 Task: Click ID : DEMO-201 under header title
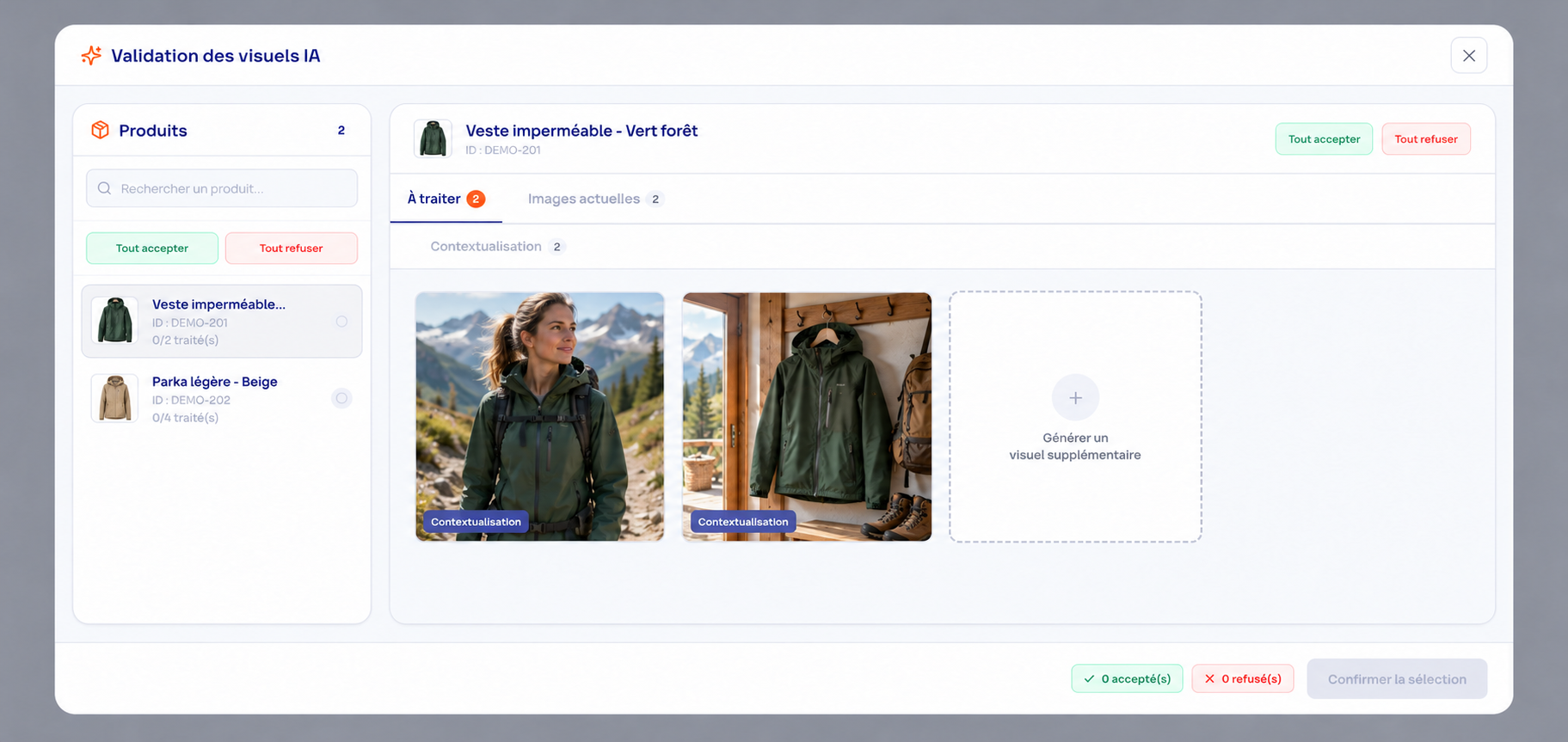[503, 150]
